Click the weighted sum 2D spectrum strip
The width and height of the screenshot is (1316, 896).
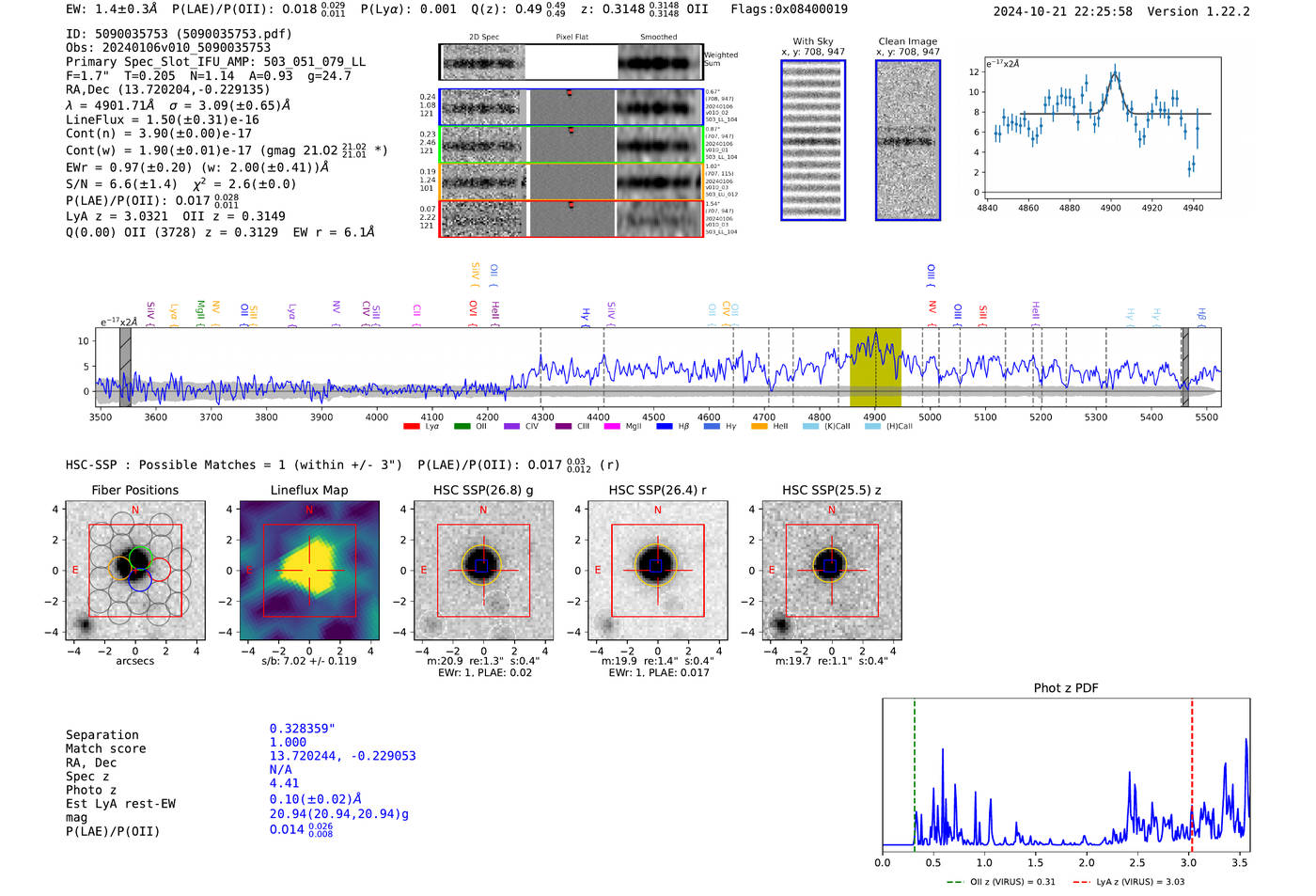tap(571, 62)
